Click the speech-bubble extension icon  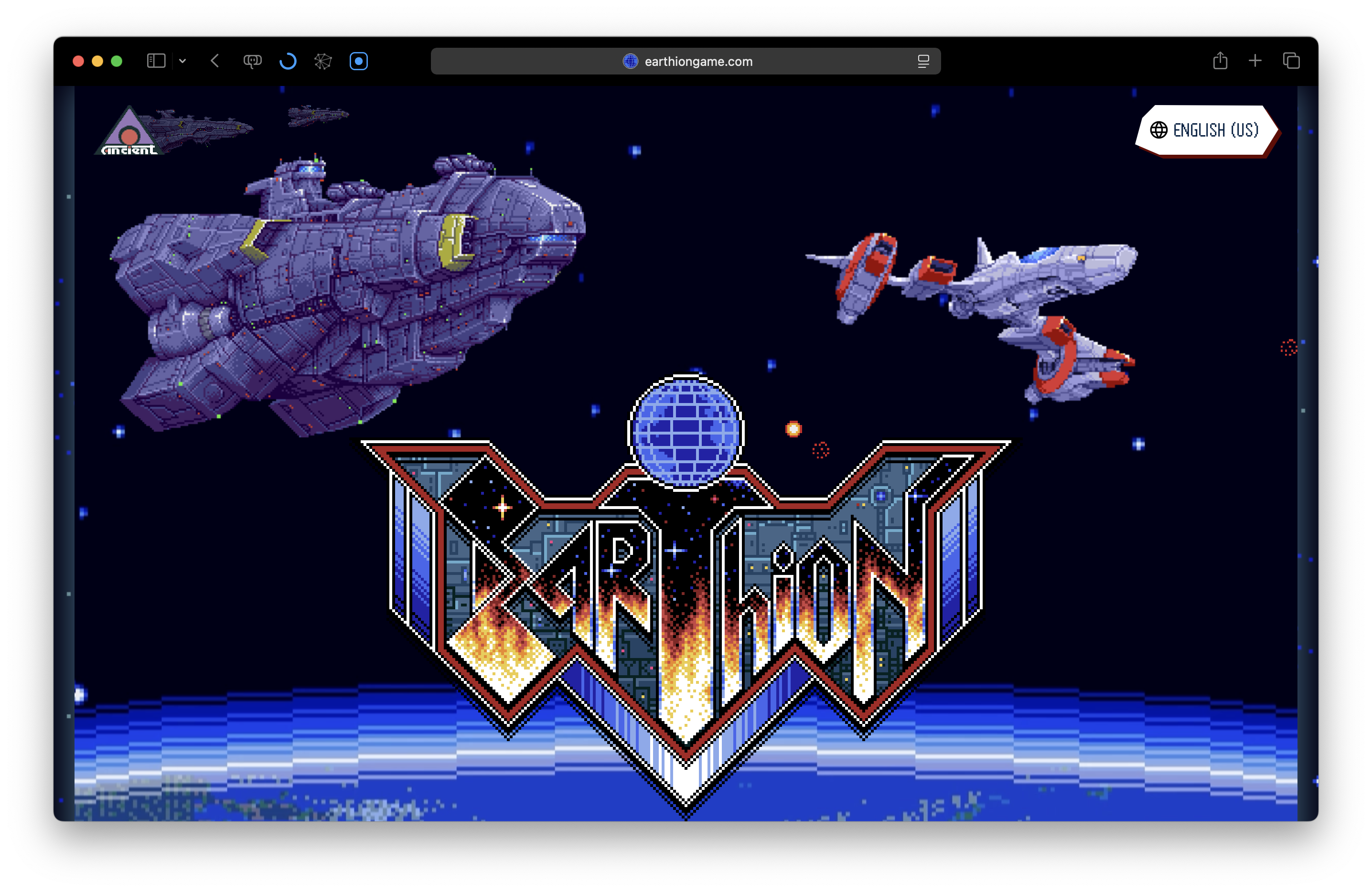coord(253,61)
